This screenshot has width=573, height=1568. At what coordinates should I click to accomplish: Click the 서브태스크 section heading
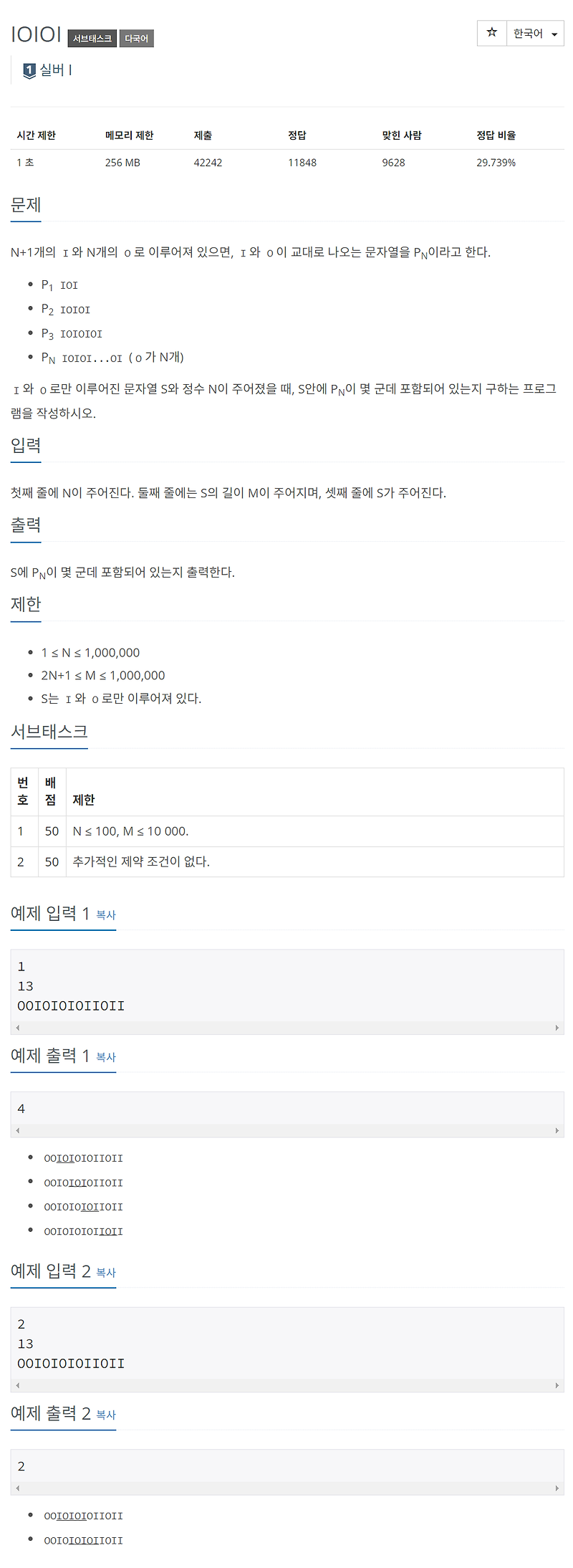tap(49, 732)
